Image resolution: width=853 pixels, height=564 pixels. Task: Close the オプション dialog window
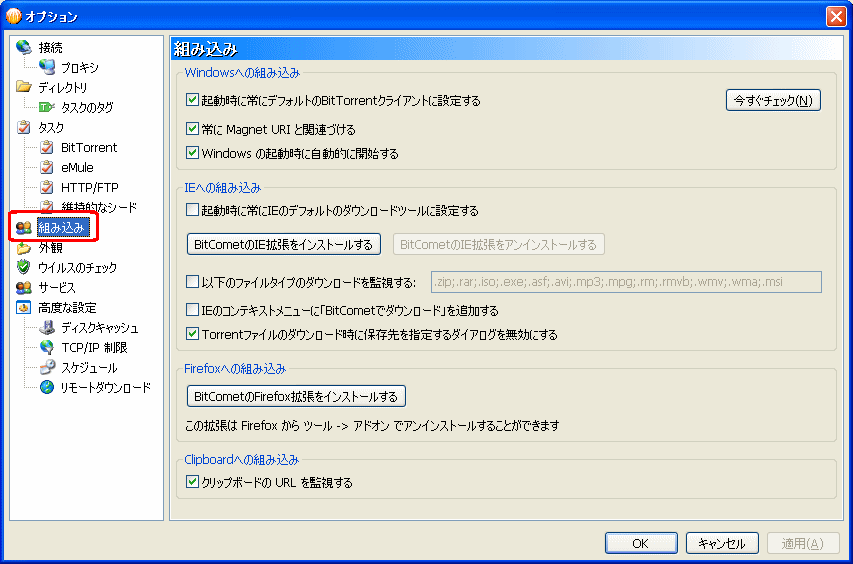pyautogui.click(x=836, y=16)
